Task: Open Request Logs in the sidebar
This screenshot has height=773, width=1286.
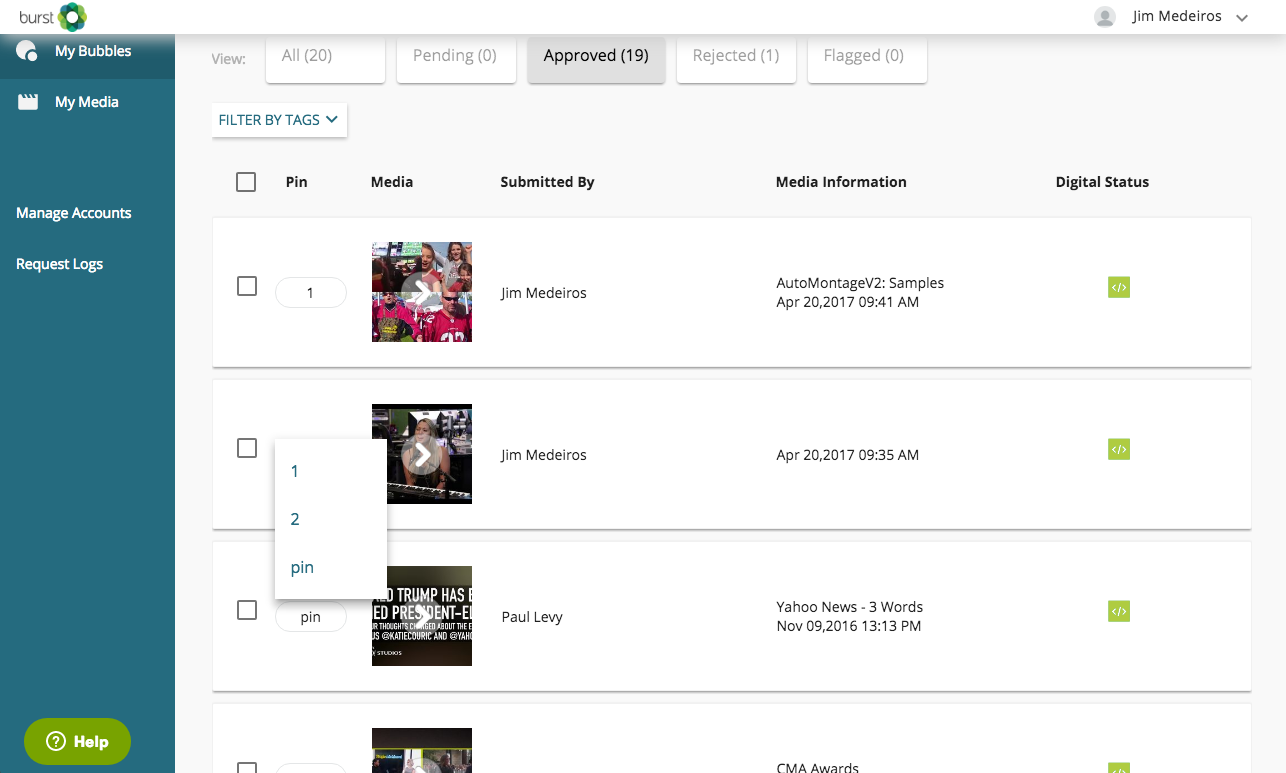Action: coord(60,264)
